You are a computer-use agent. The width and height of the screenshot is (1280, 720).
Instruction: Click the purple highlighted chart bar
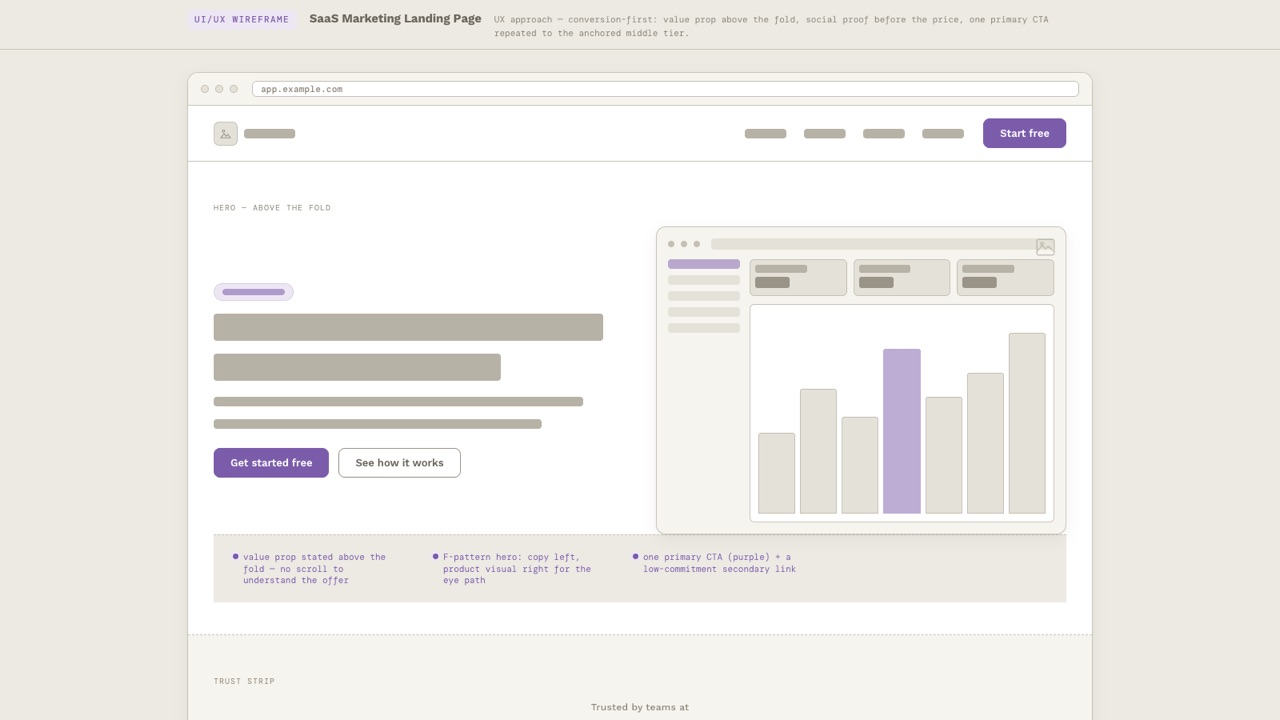(x=902, y=431)
